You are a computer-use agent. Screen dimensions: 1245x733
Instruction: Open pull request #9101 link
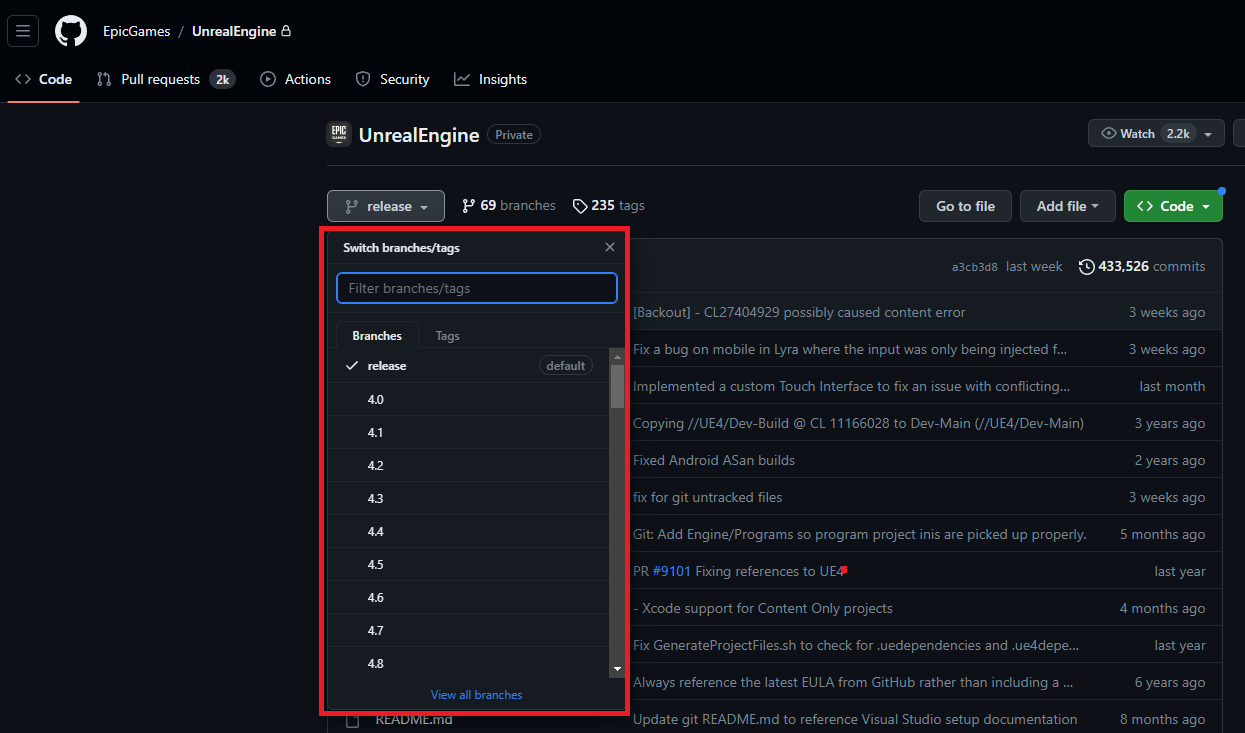tap(672, 571)
